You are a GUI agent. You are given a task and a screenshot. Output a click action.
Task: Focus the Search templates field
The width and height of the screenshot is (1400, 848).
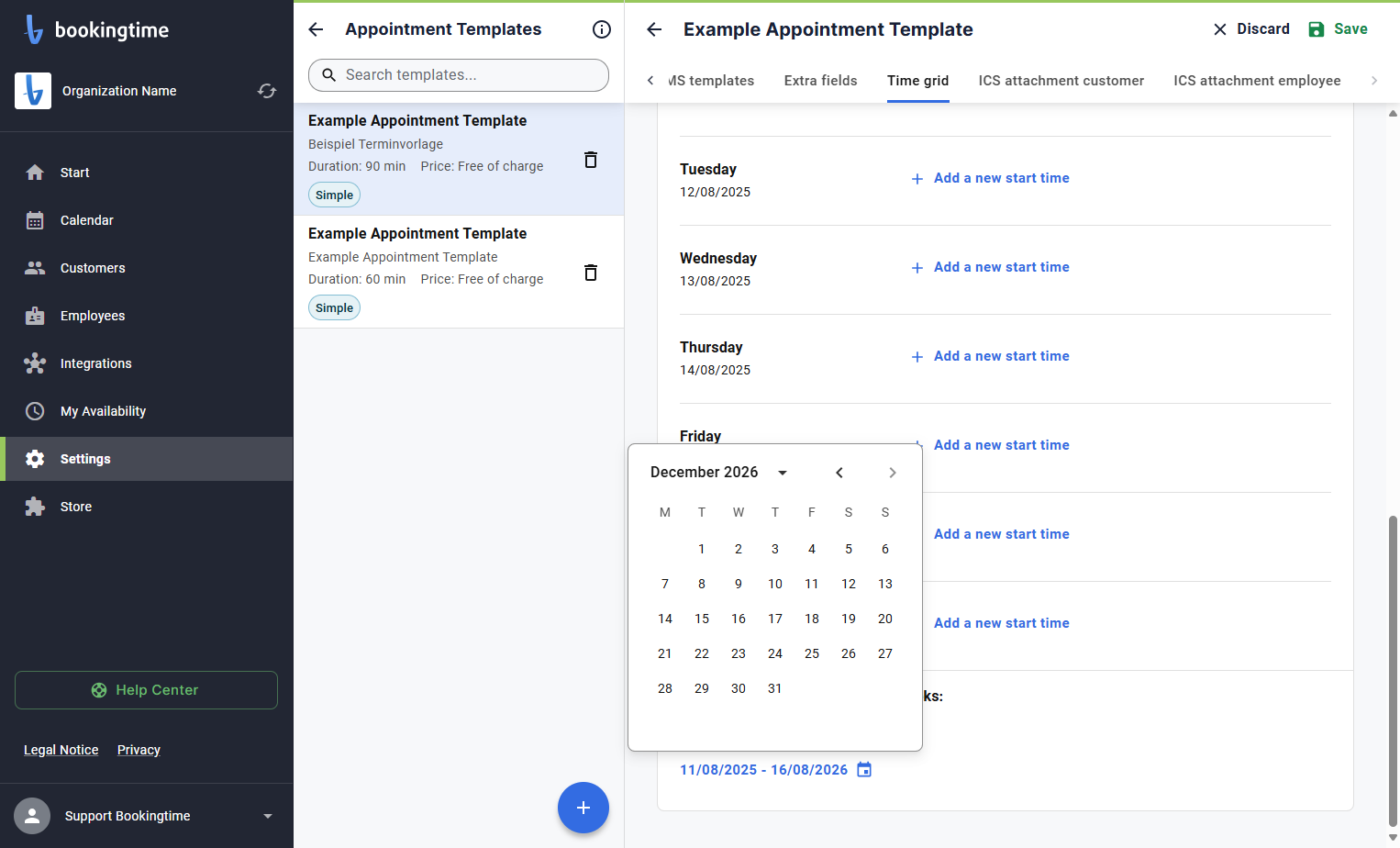click(459, 75)
